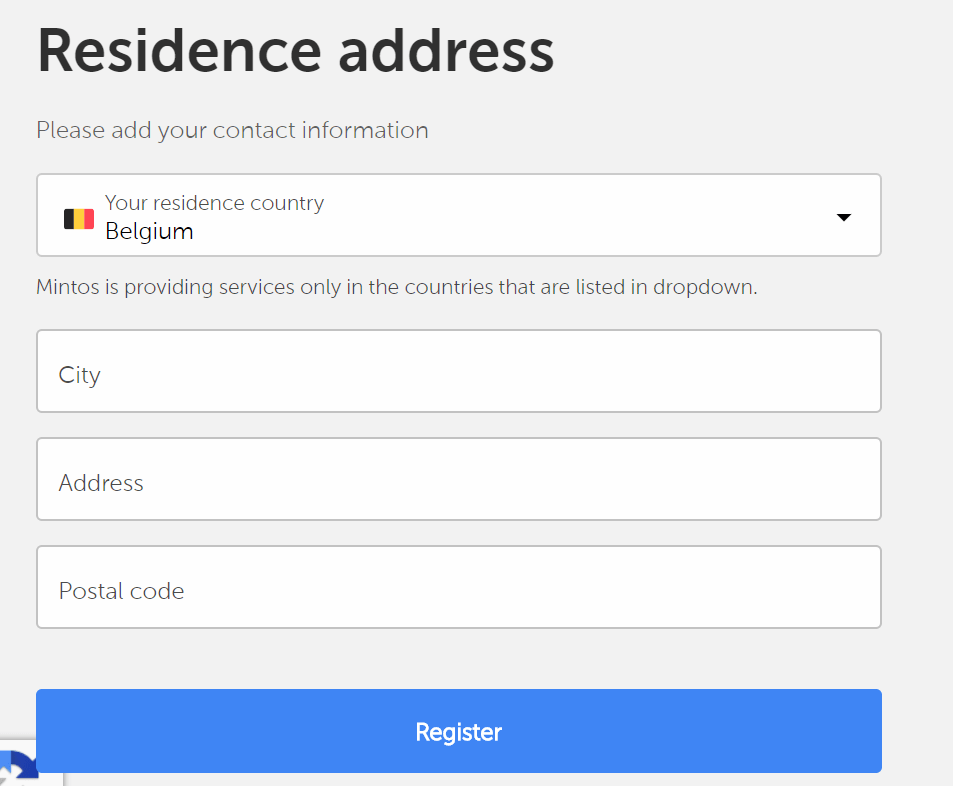Click the 'Residence address' heading
This screenshot has width=953, height=786.
[x=295, y=50]
